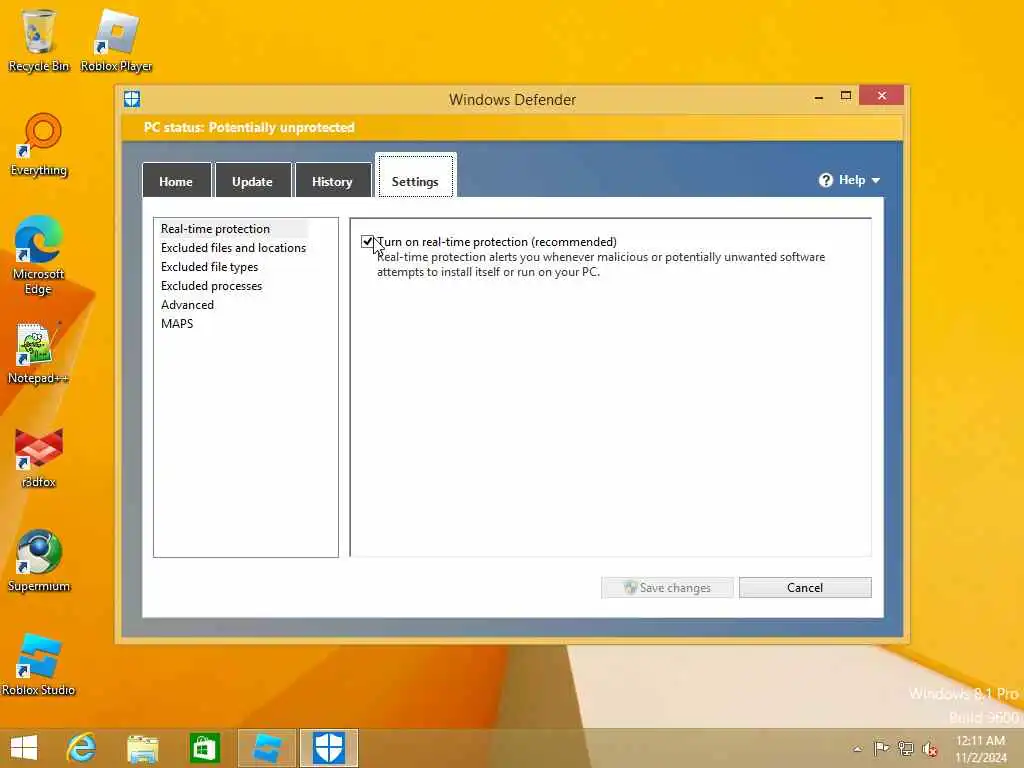Maximize the Windows Defender window
The height and width of the screenshot is (768, 1024).
[846, 95]
